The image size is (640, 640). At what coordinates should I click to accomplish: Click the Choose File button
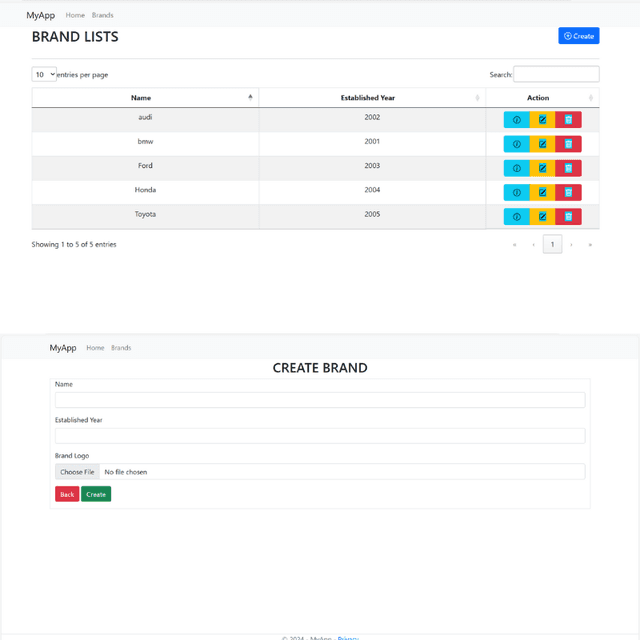[77, 472]
